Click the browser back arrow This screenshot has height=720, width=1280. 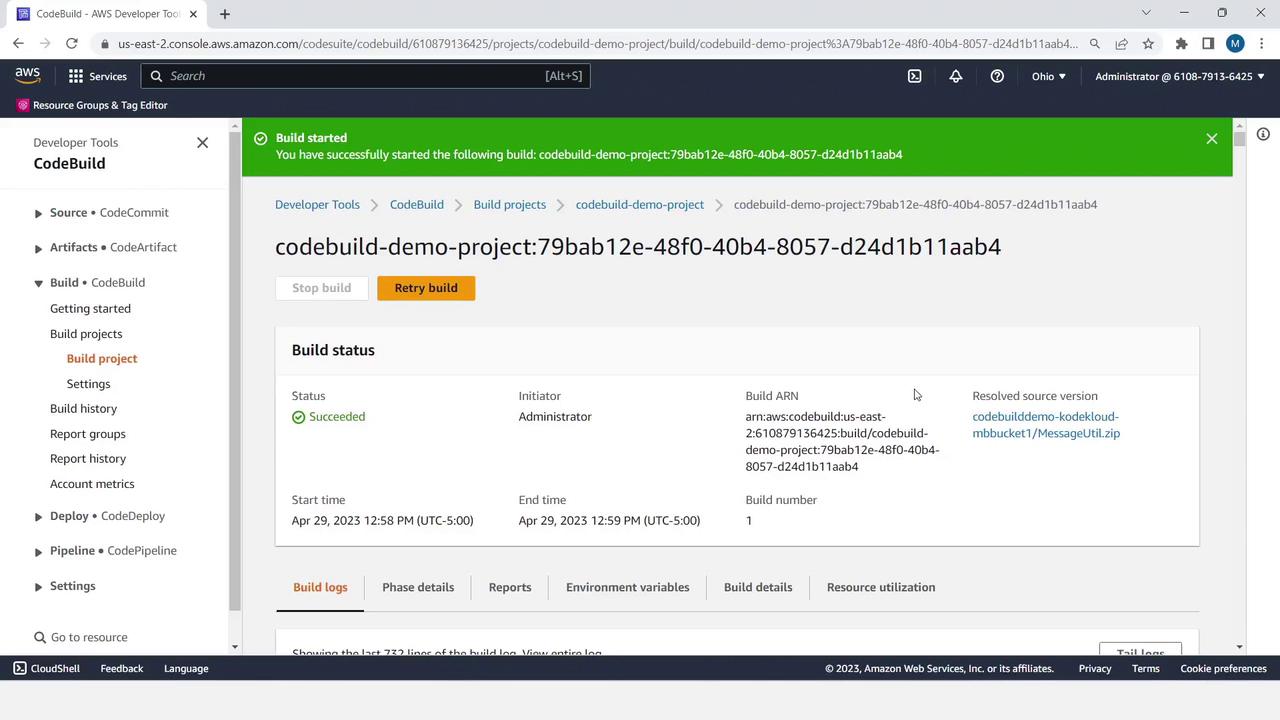(x=18, y=43)
